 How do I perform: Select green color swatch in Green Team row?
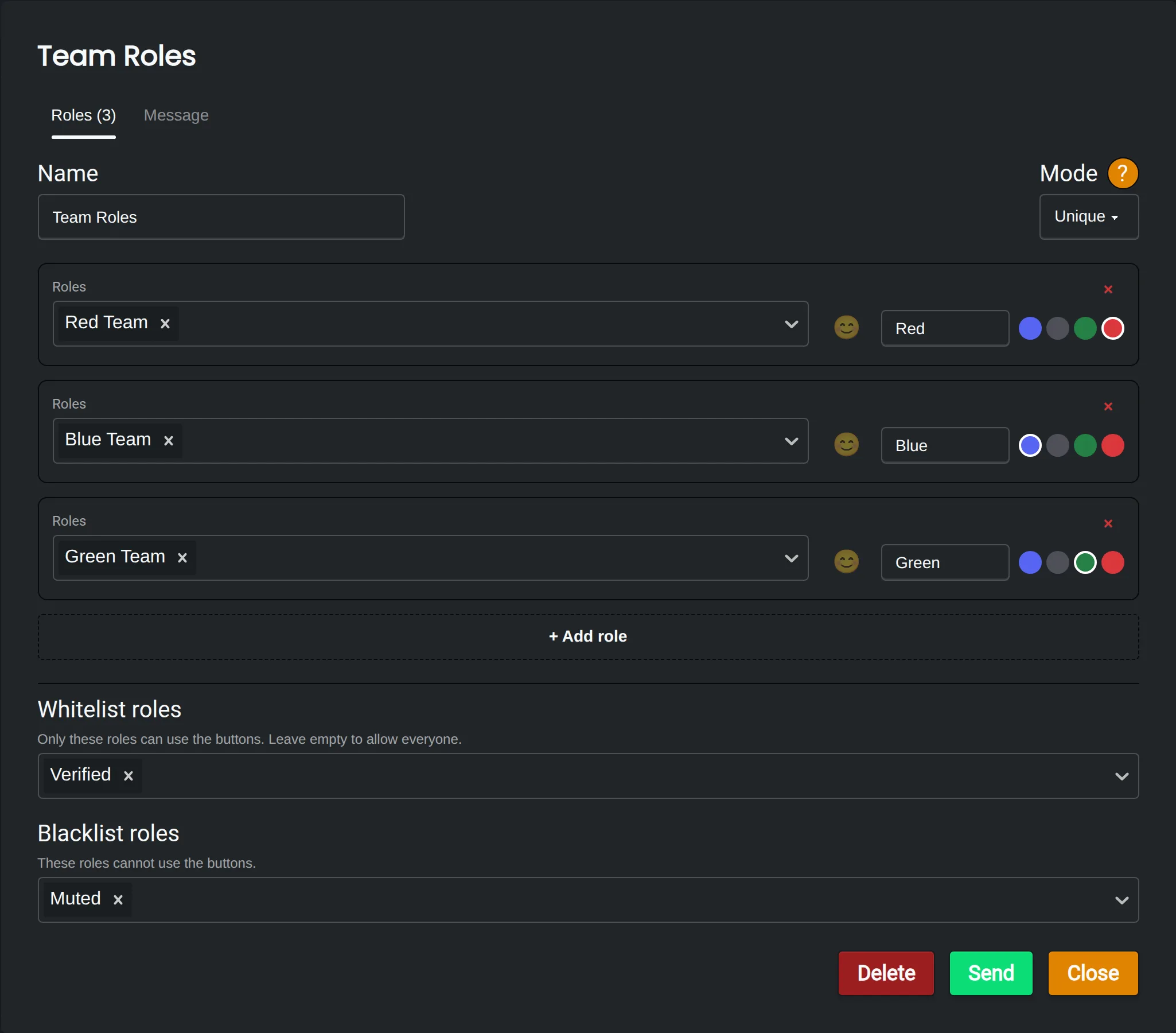(1085, 562)
